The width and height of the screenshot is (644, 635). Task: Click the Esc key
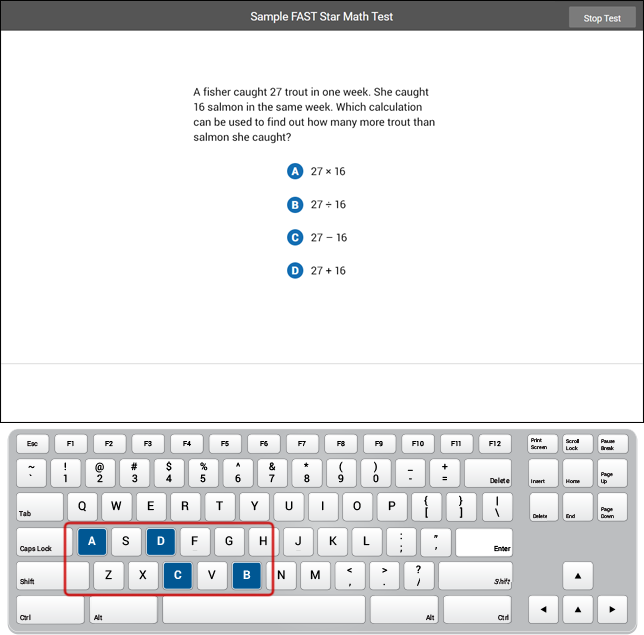point(32,443)
